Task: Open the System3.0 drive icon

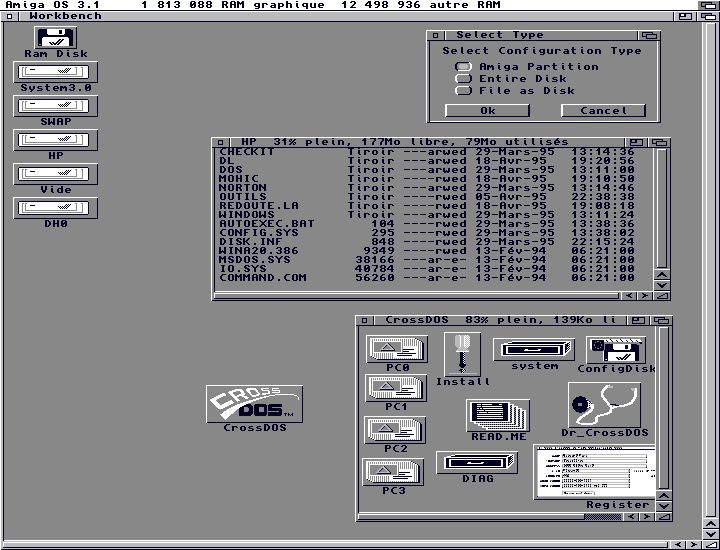Action: click(56, 72)
